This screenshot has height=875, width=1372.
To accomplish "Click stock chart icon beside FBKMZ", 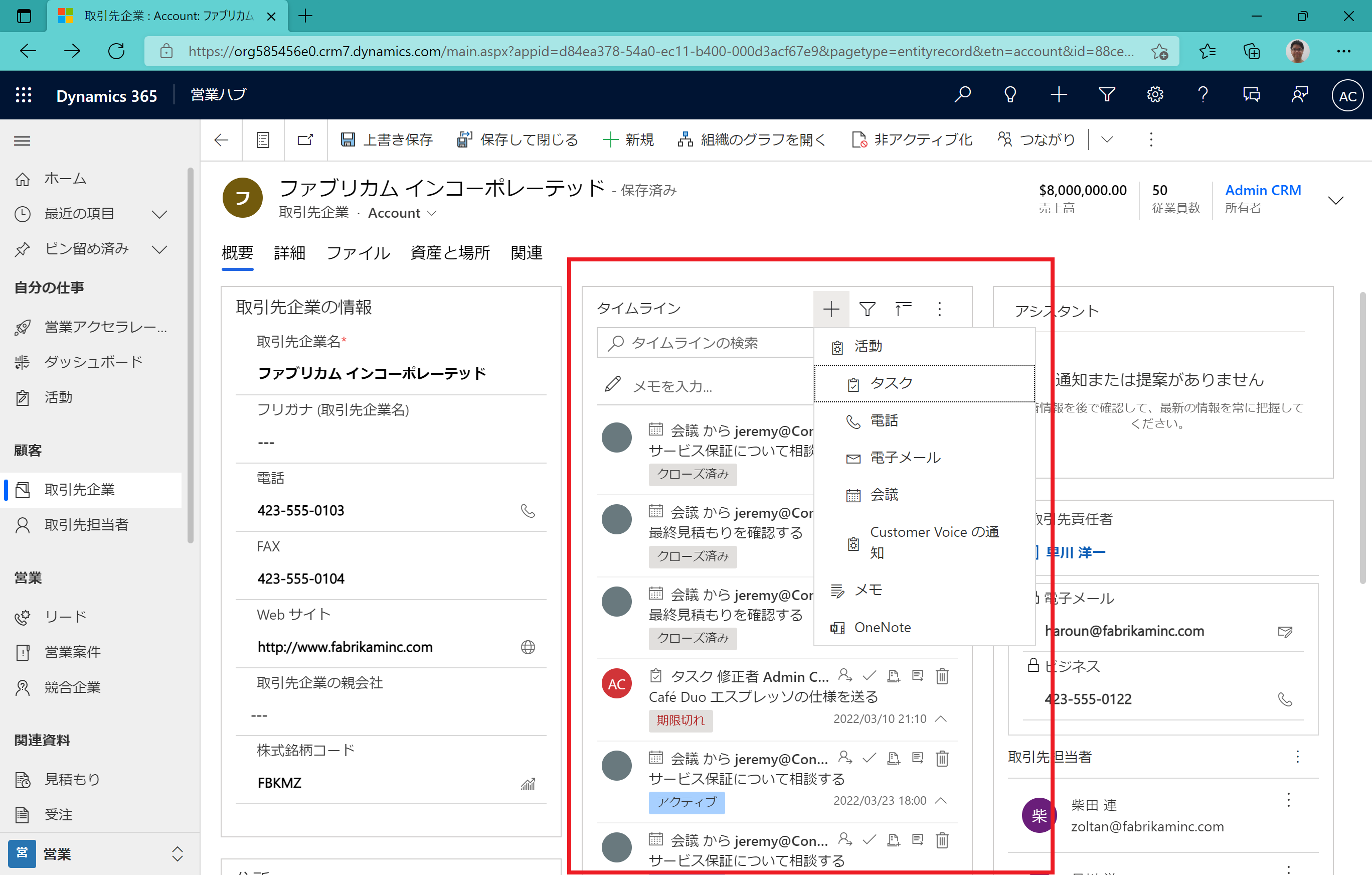I will click(x=528, y=784).
